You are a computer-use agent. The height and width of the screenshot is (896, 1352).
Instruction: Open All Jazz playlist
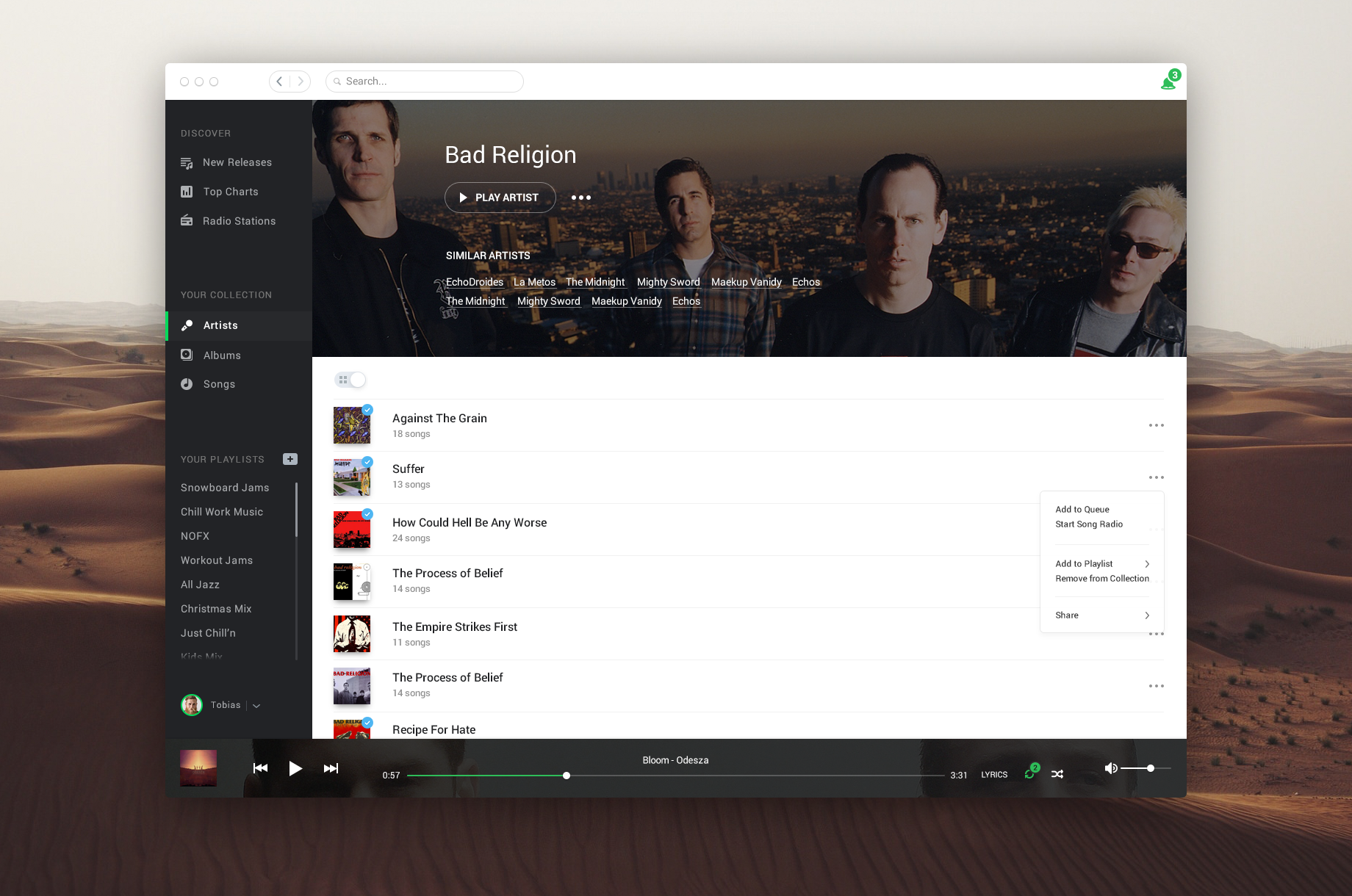[x=200, y=585]
